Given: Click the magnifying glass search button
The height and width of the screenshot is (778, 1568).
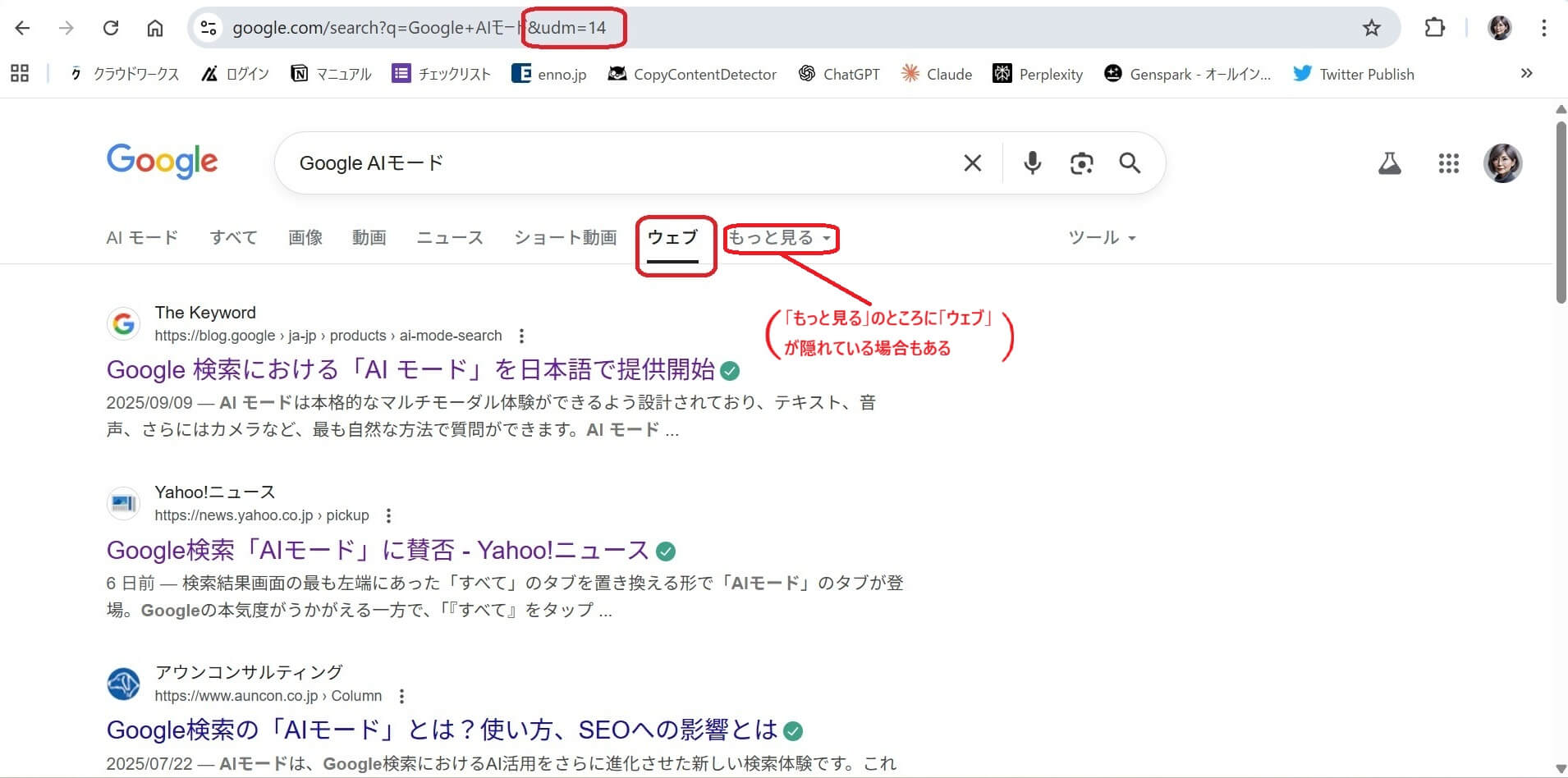Looking at the screenshot, I should (1130, 163).
